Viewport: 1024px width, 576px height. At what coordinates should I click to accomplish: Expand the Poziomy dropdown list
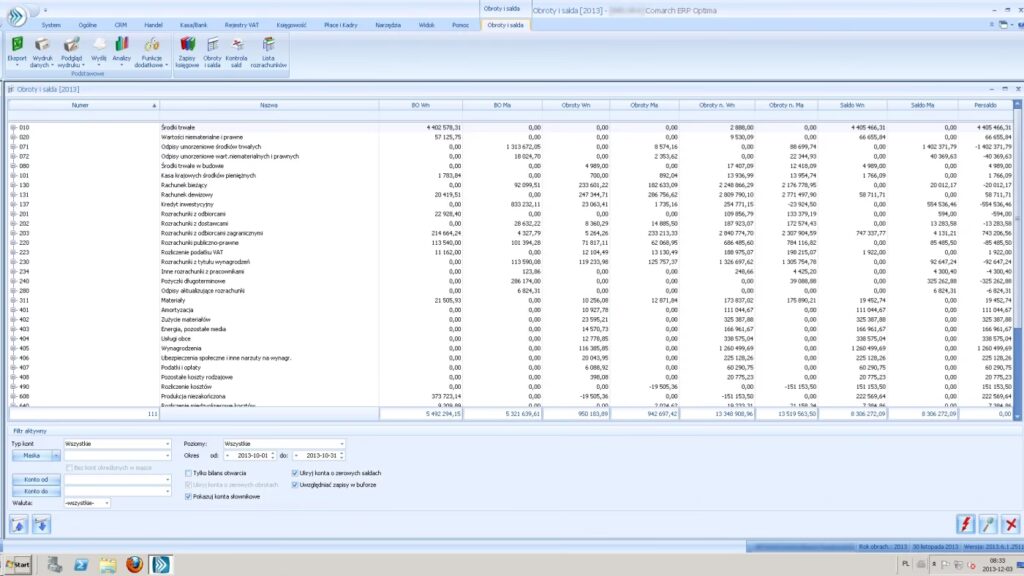(x=341, y=443)
